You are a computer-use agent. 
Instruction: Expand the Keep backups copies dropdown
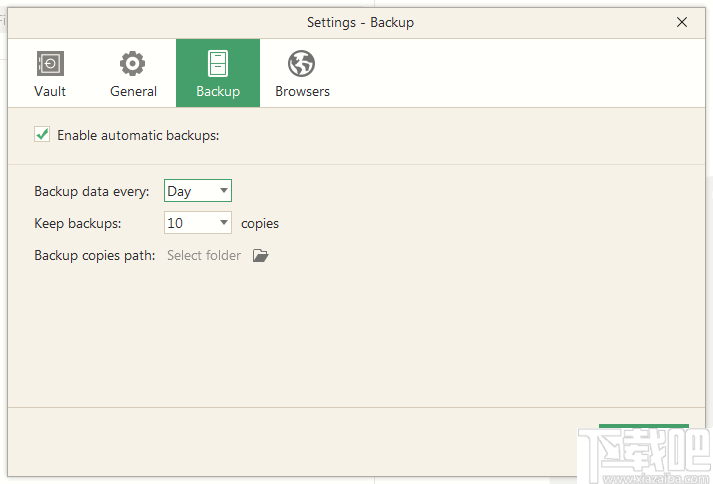tap(198, 222)
